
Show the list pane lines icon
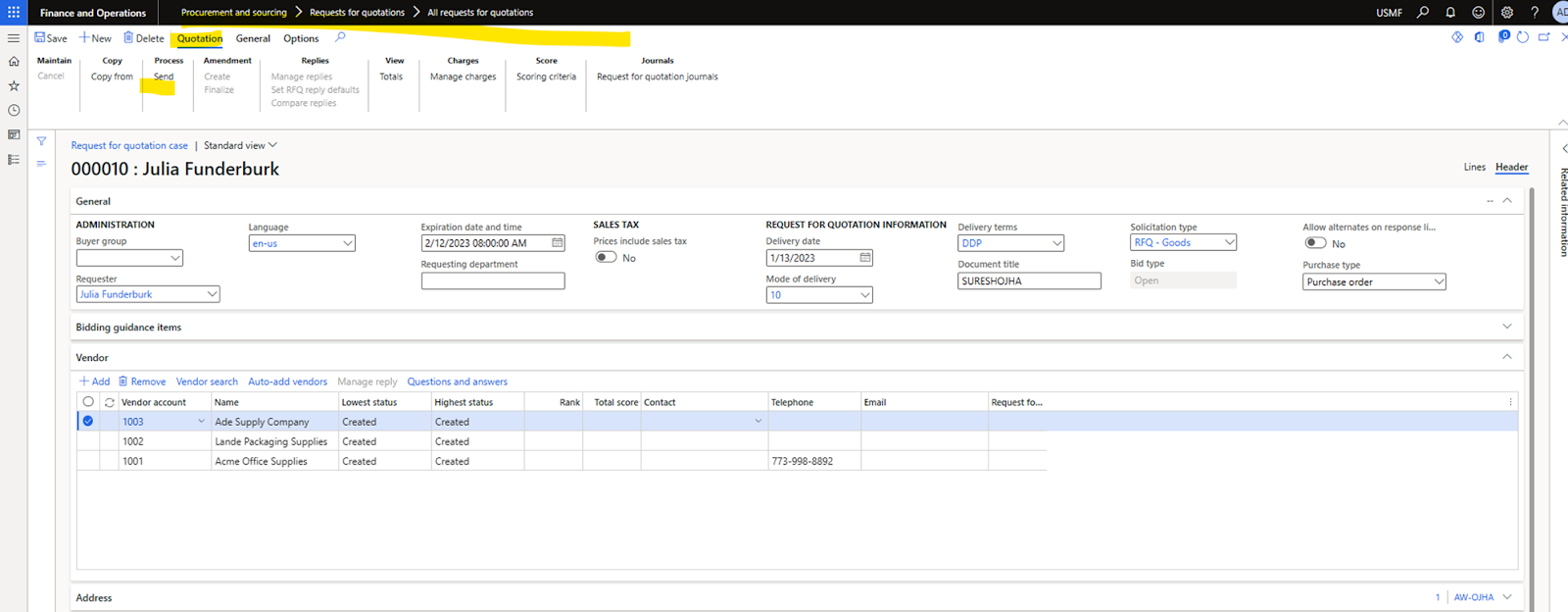(x=41, y=164)
